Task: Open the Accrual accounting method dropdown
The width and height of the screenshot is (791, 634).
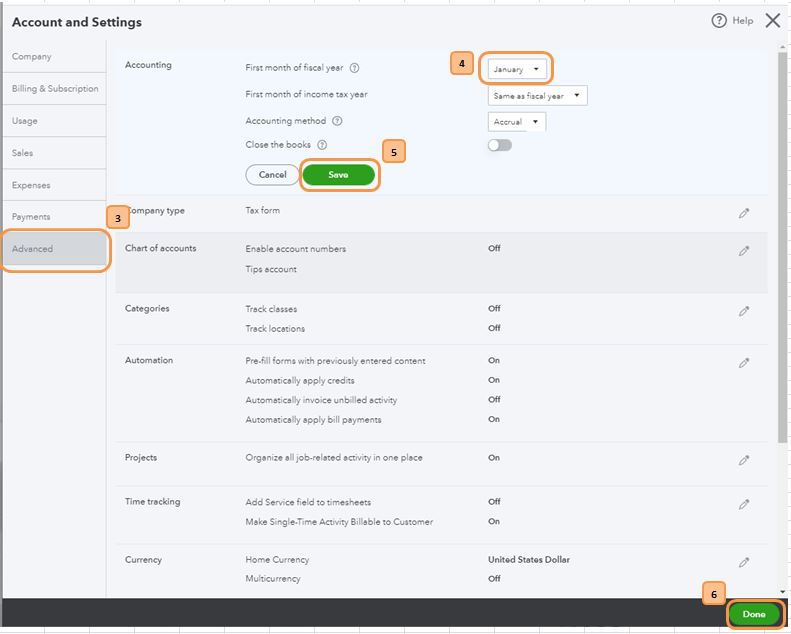Action: [x=516, y=122]
